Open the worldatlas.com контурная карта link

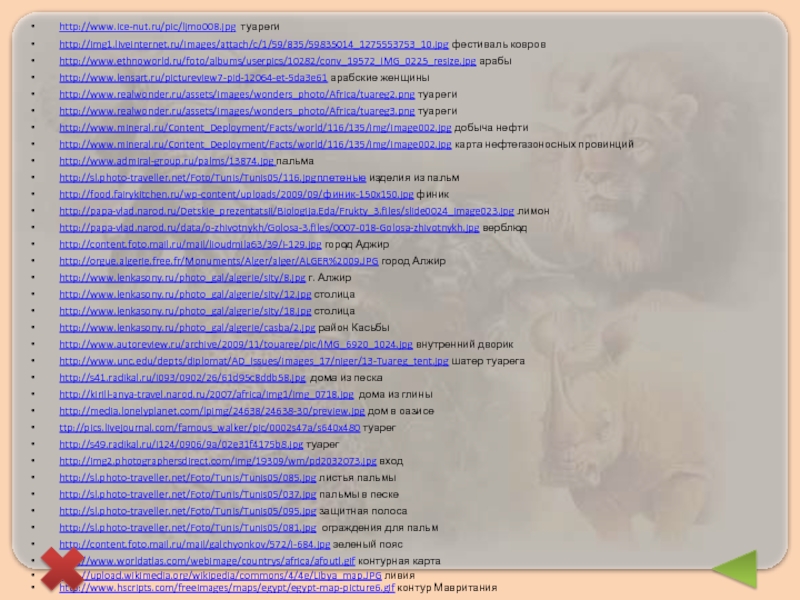(x=219, y=561)
